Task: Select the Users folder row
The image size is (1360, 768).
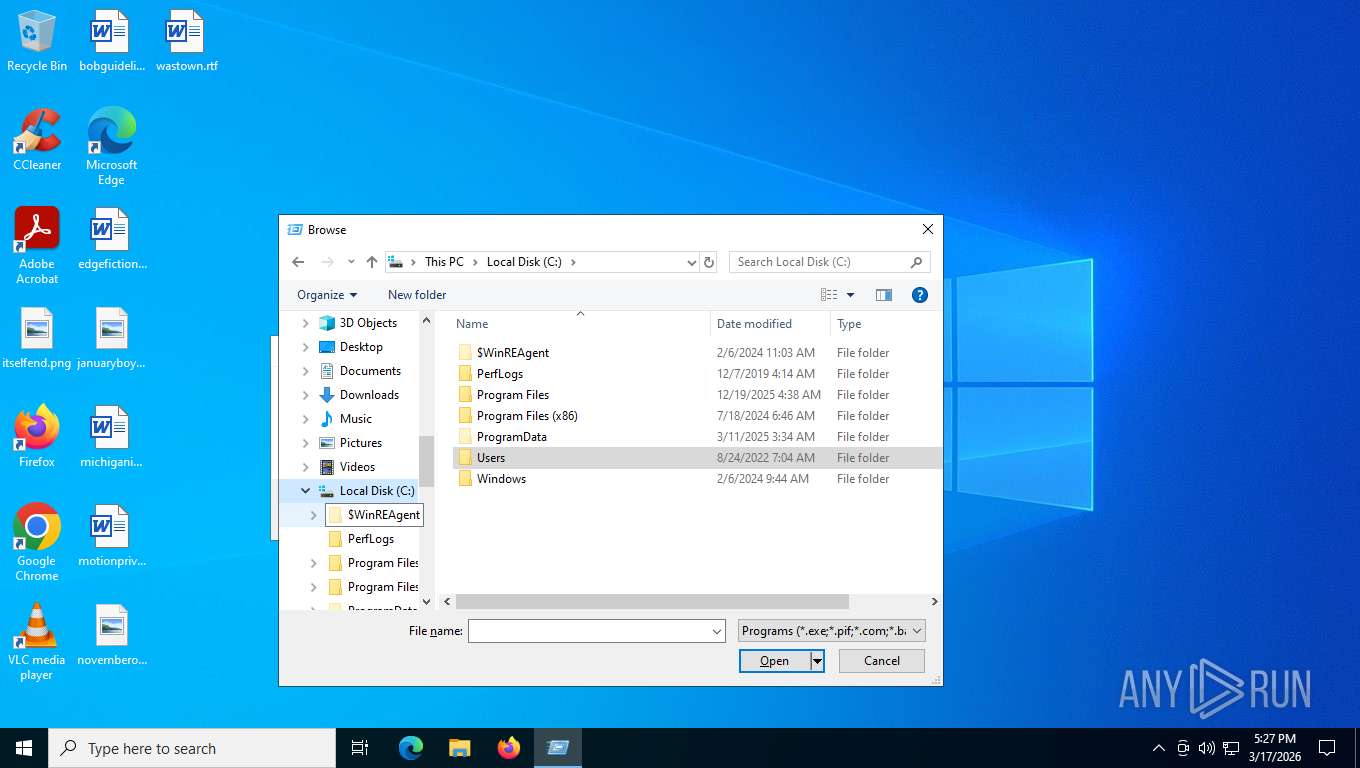Action: [696, 458]
